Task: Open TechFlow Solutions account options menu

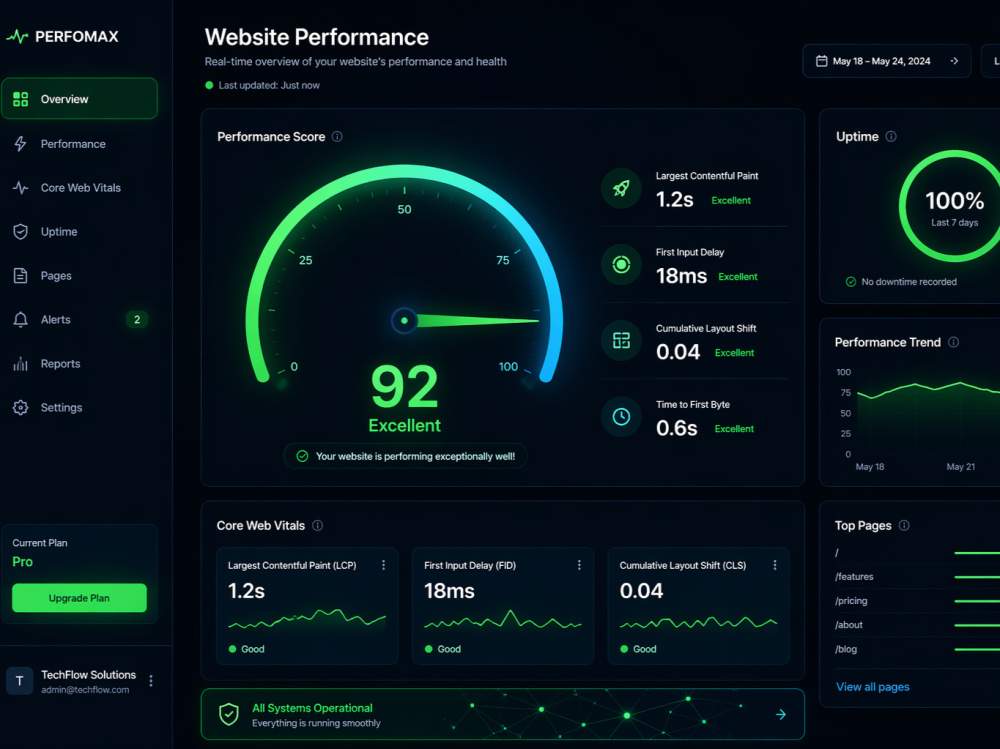Action: (x=151, y=681)
